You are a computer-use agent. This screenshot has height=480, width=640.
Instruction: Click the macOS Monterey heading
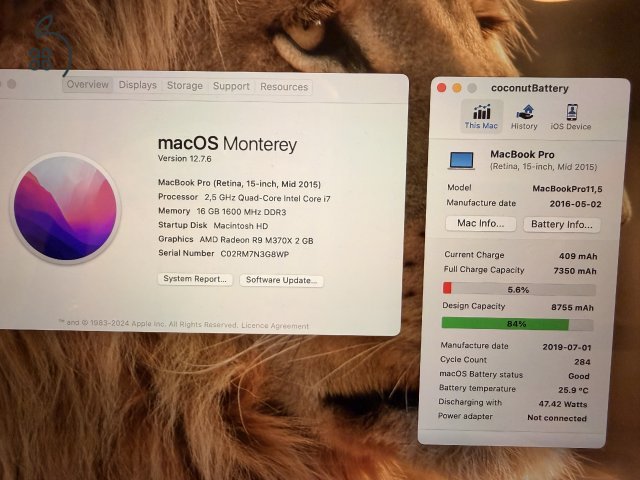coord(227,144)
